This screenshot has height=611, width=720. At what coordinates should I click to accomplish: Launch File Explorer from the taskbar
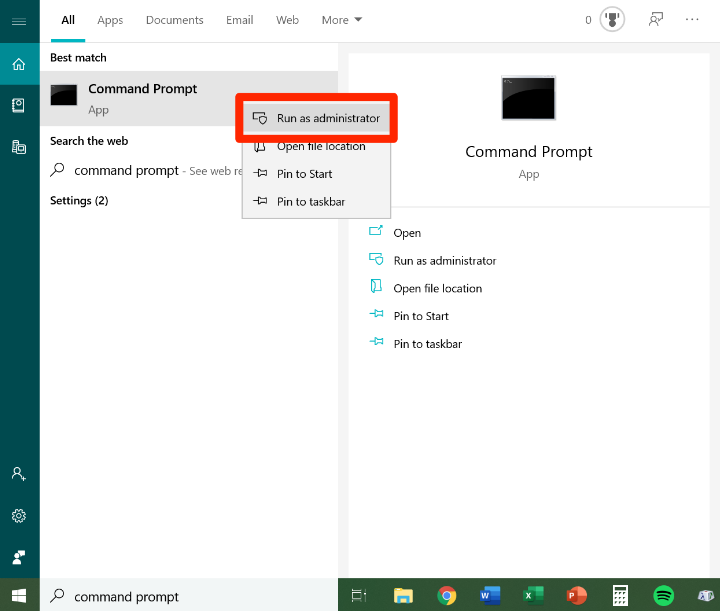(x=403, y=595)
